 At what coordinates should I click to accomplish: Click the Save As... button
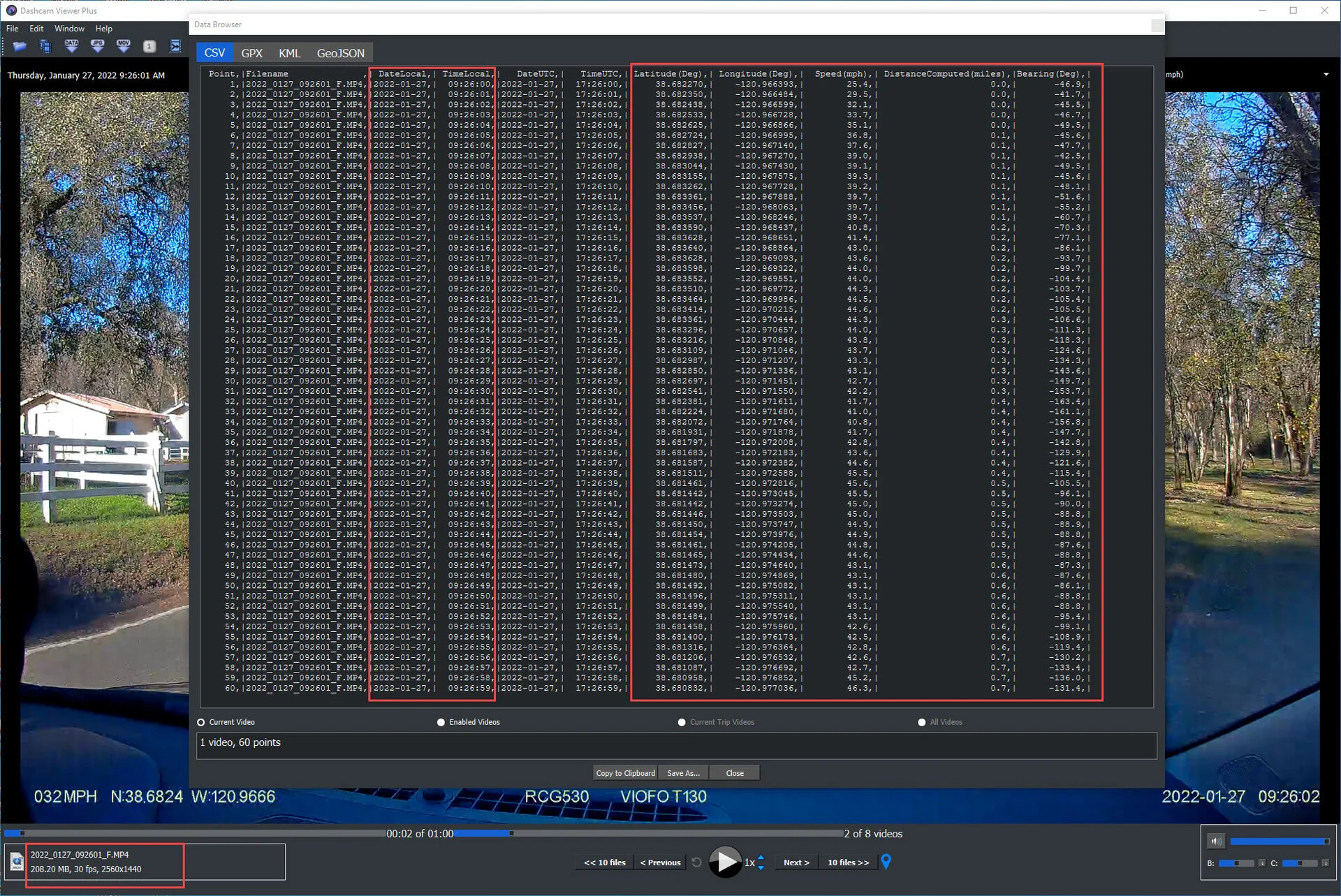683,773
